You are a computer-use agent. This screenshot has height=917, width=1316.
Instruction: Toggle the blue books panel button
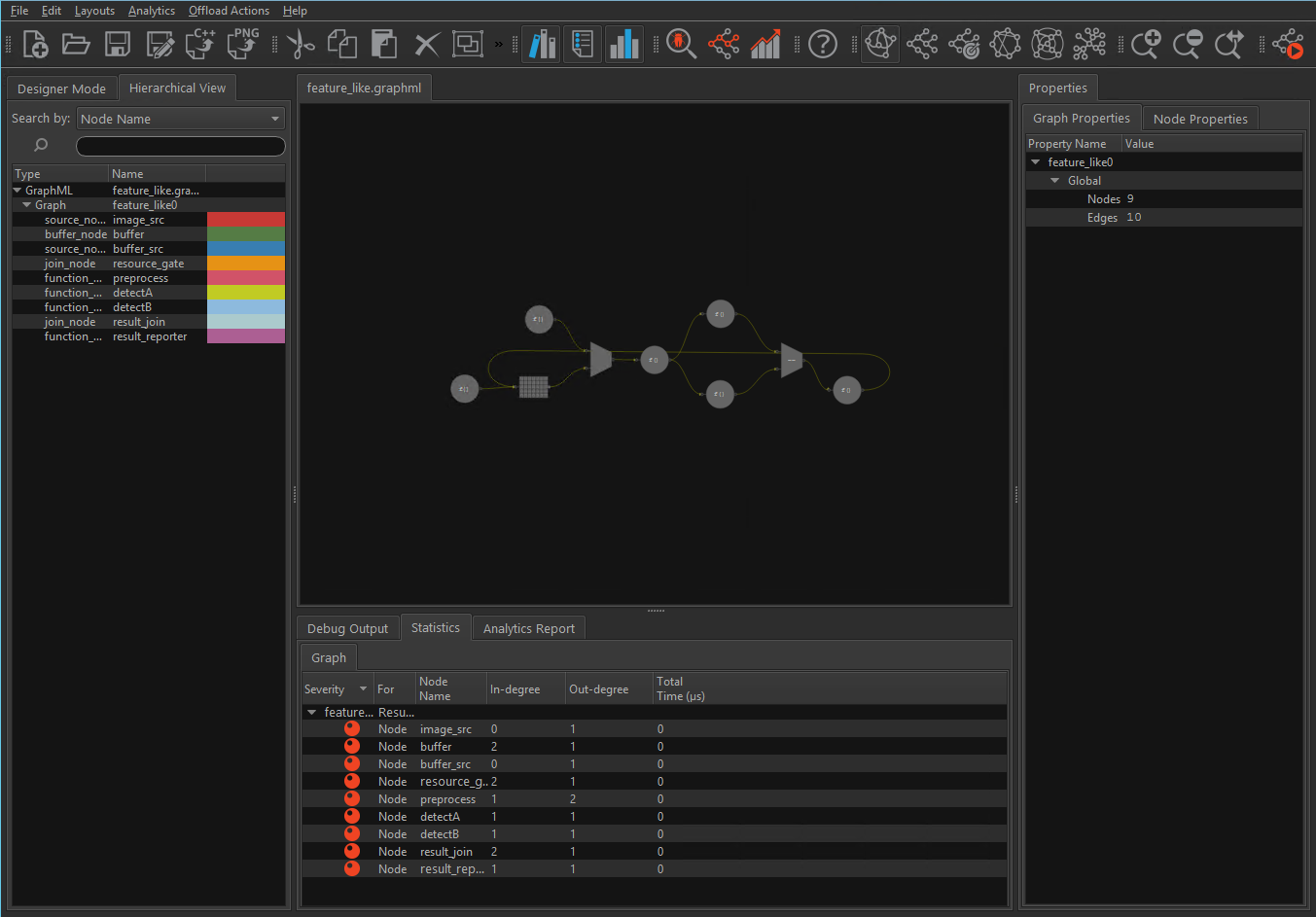pos(541,44)
